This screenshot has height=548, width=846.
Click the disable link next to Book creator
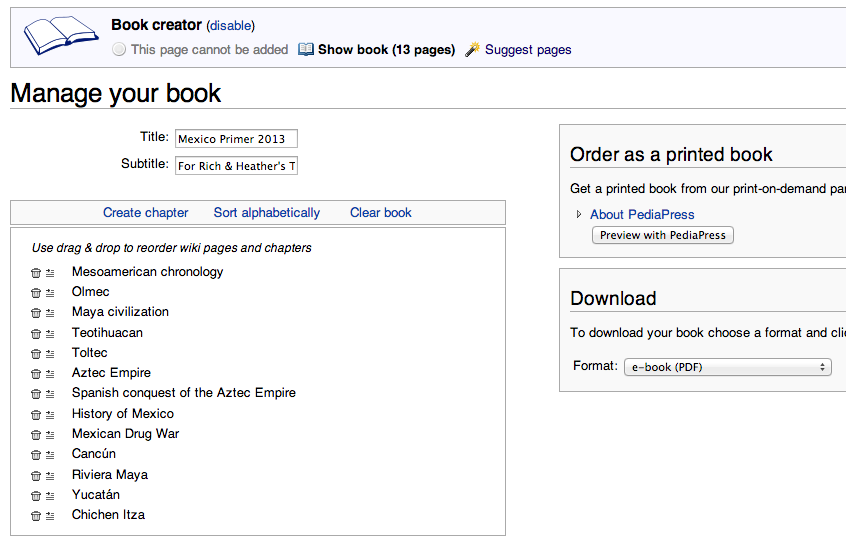click(231, 25)
